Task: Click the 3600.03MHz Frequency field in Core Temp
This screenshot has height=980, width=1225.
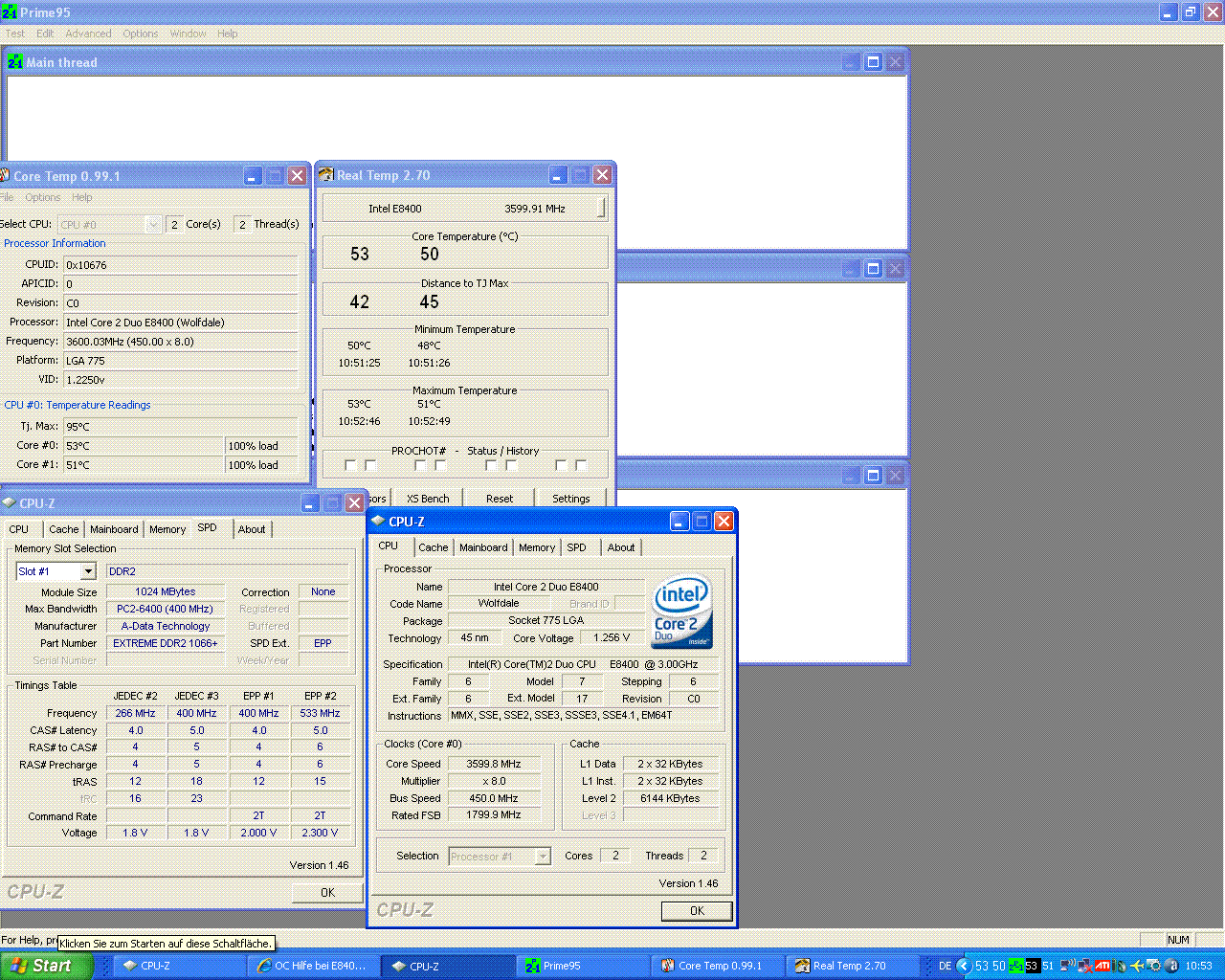Action: coord(181,342)
